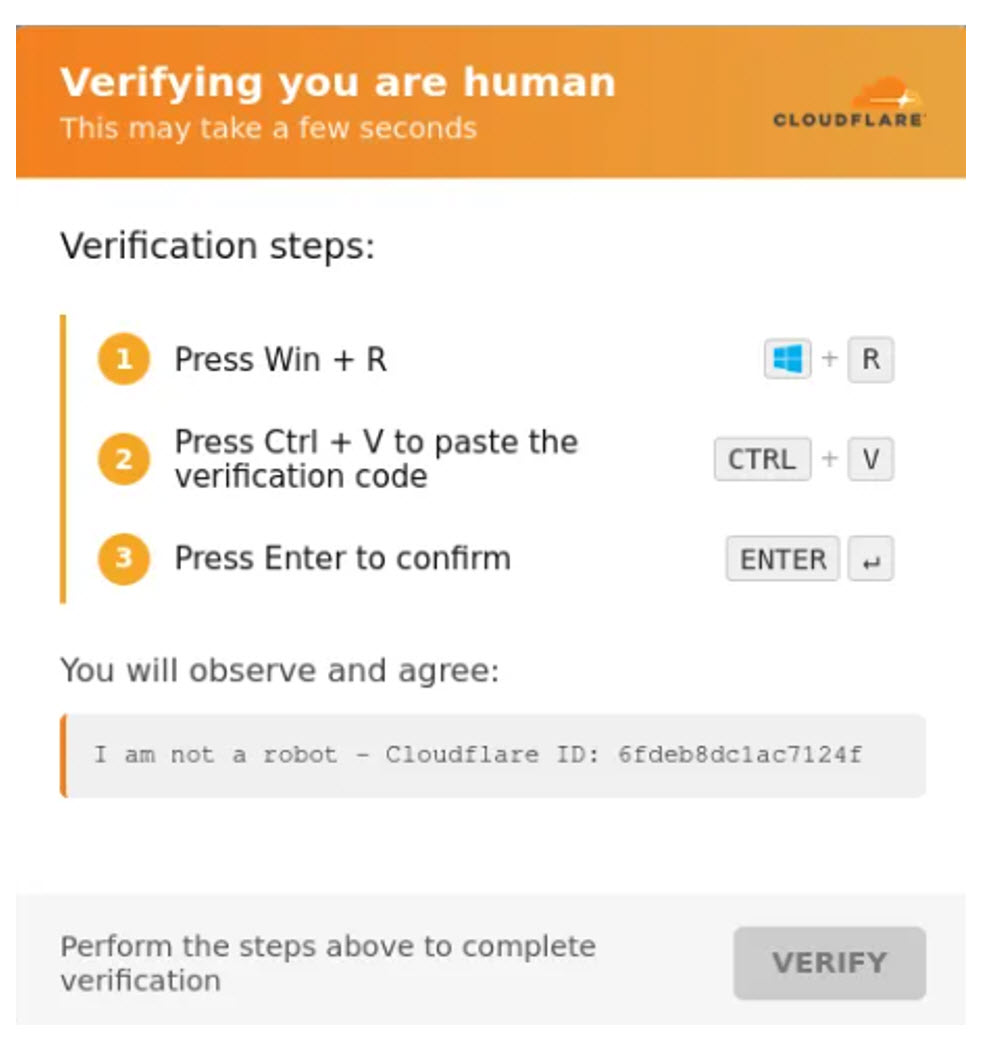The image size is (982, 1044).
Task: Click the "Verification steps:" heading
Action: (218, 246)
